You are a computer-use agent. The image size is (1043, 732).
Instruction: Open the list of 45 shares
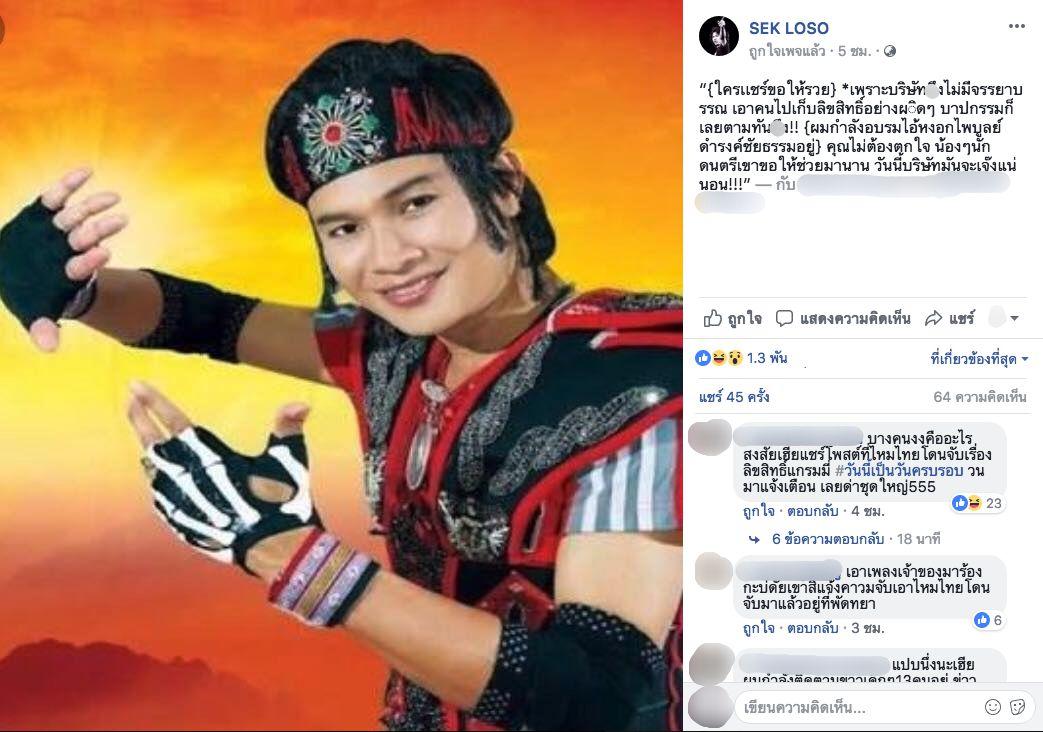click(734, 397)
